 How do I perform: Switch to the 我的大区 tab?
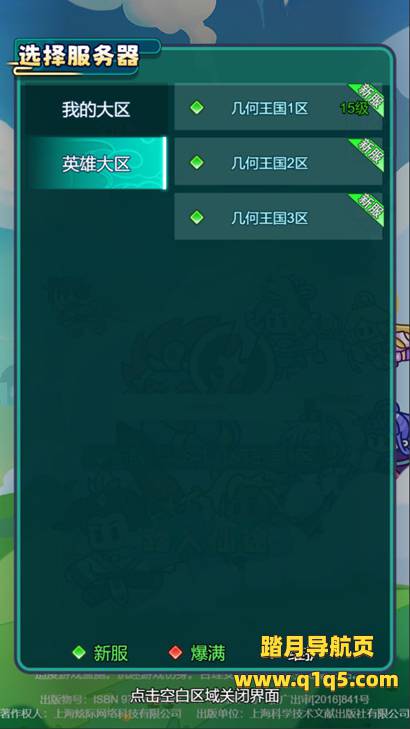coord(96,110)
